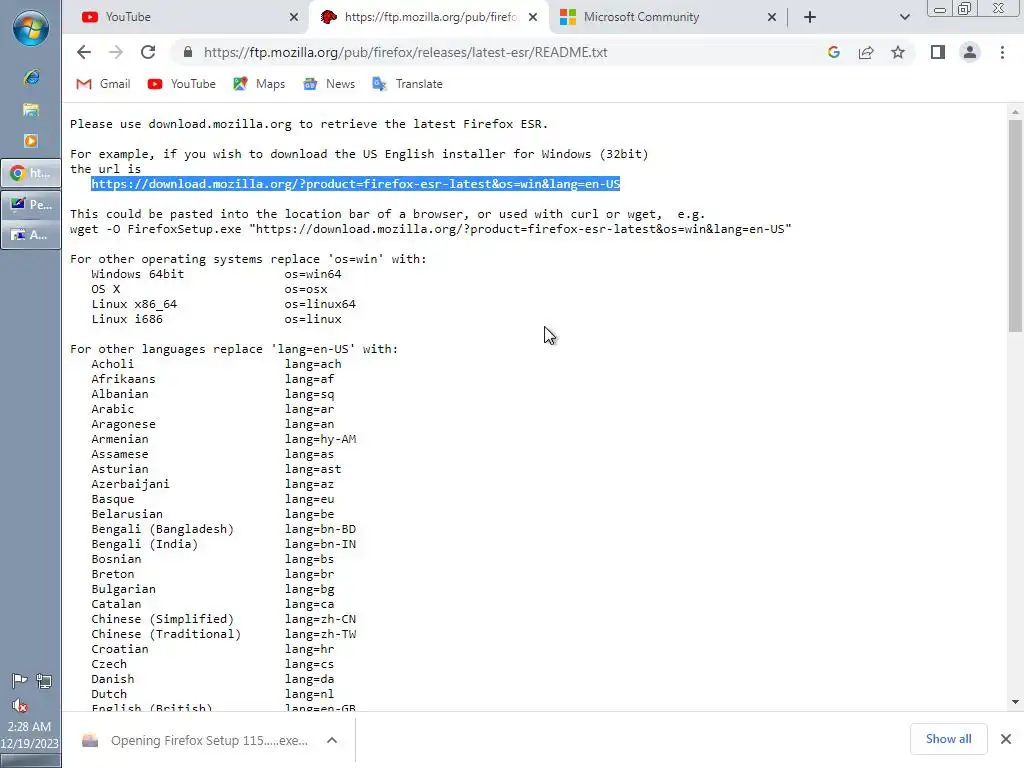Close the ftp.mozilla.org tab
The height and width of the screenshot is (768, 1024).
[x=533, y=18]
